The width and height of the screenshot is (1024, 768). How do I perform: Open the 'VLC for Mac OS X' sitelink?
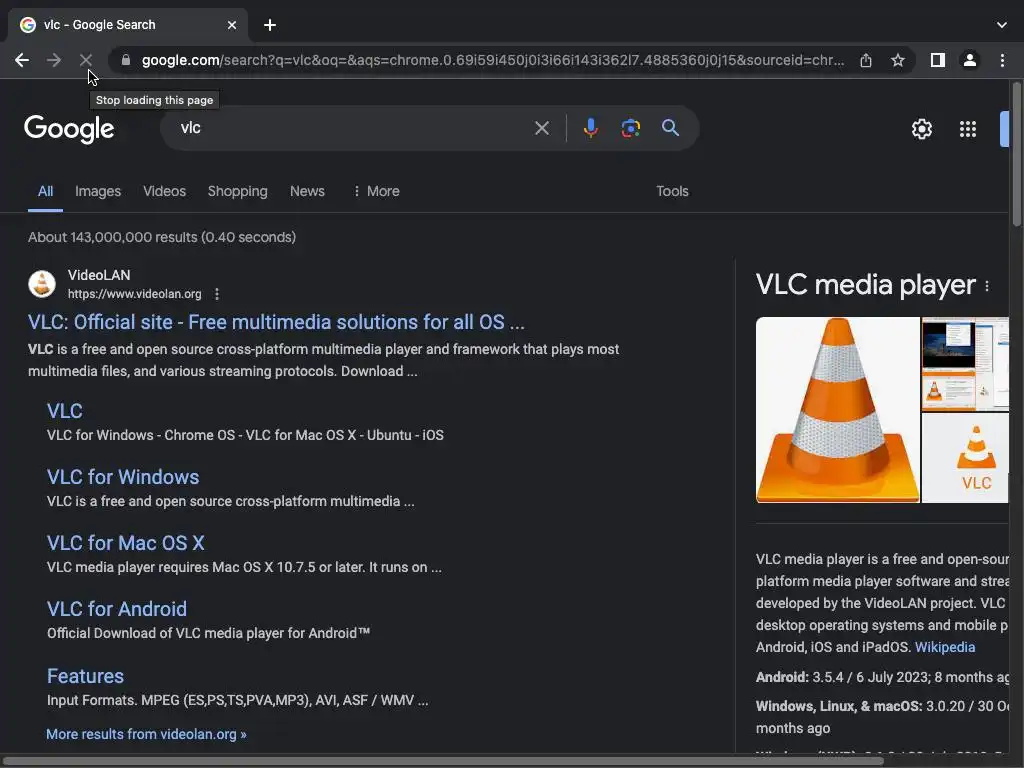[x=125, y=543]
